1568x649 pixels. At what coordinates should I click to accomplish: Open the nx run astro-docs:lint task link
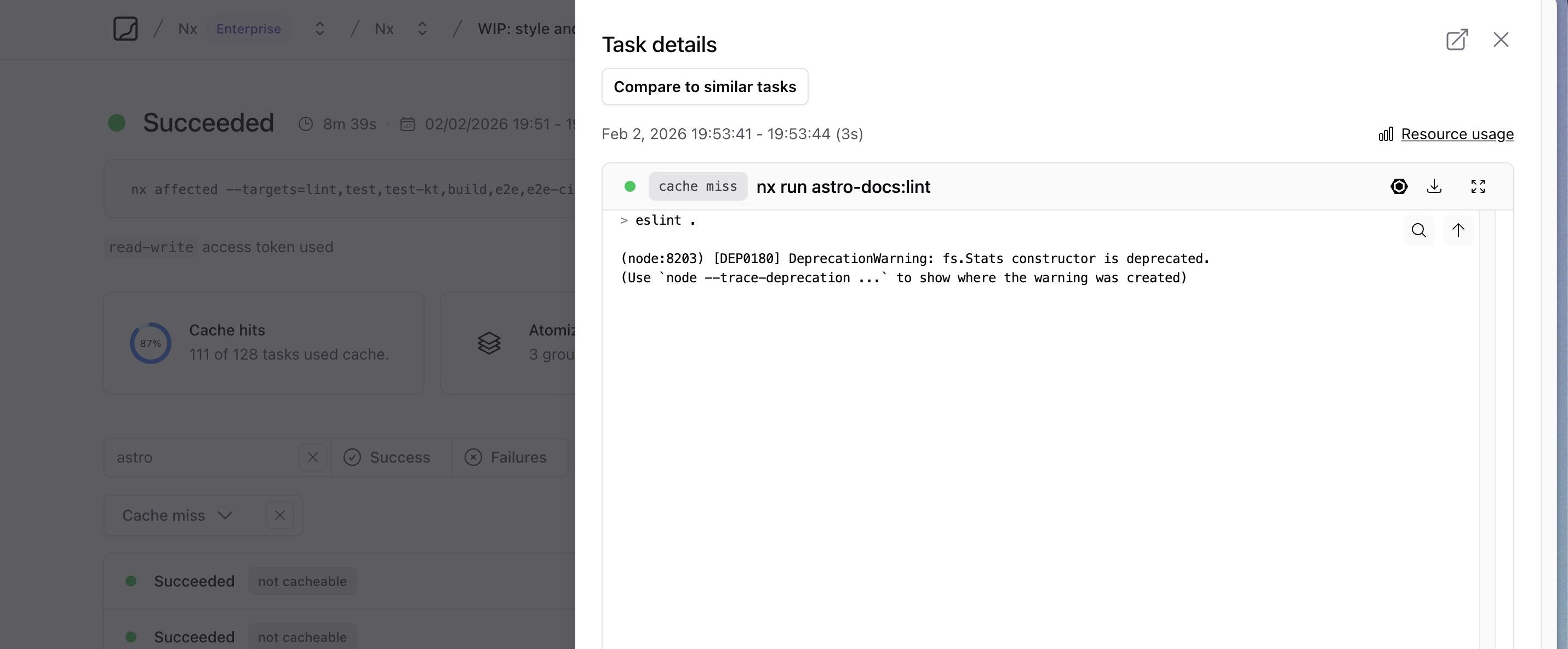click(x=843, y=187)
